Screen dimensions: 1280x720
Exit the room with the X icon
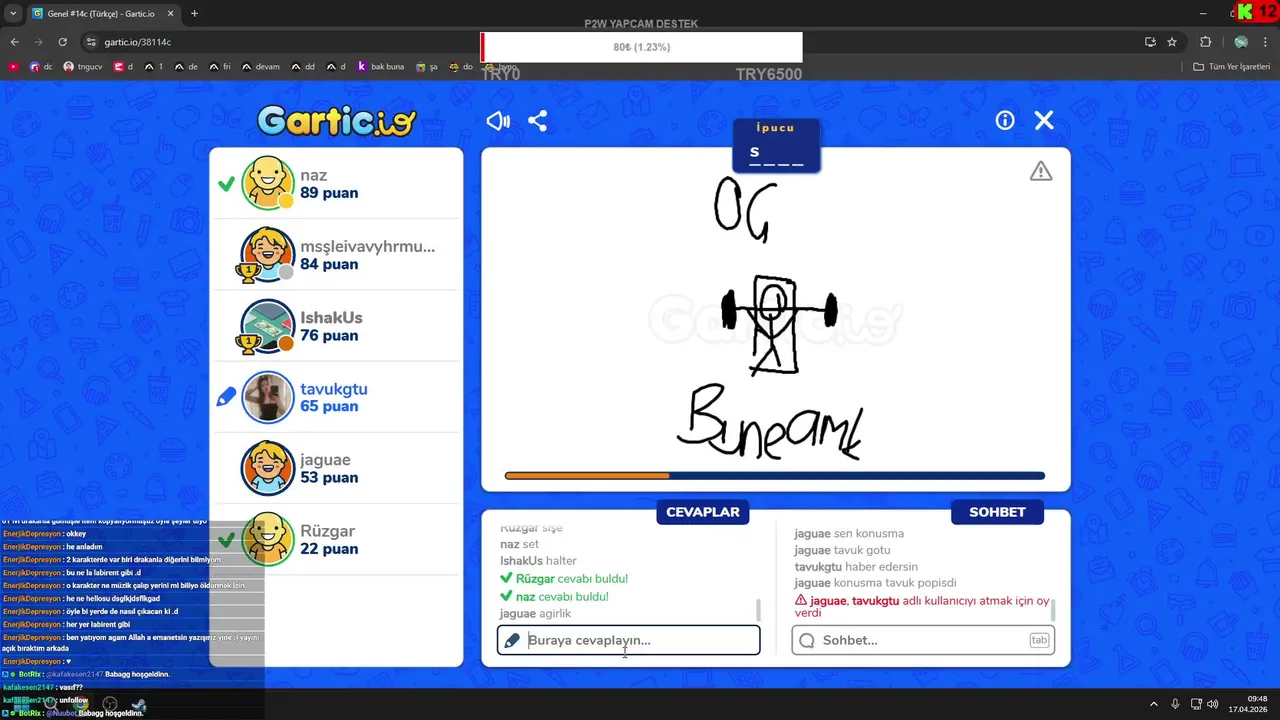tap(1044, 120)
